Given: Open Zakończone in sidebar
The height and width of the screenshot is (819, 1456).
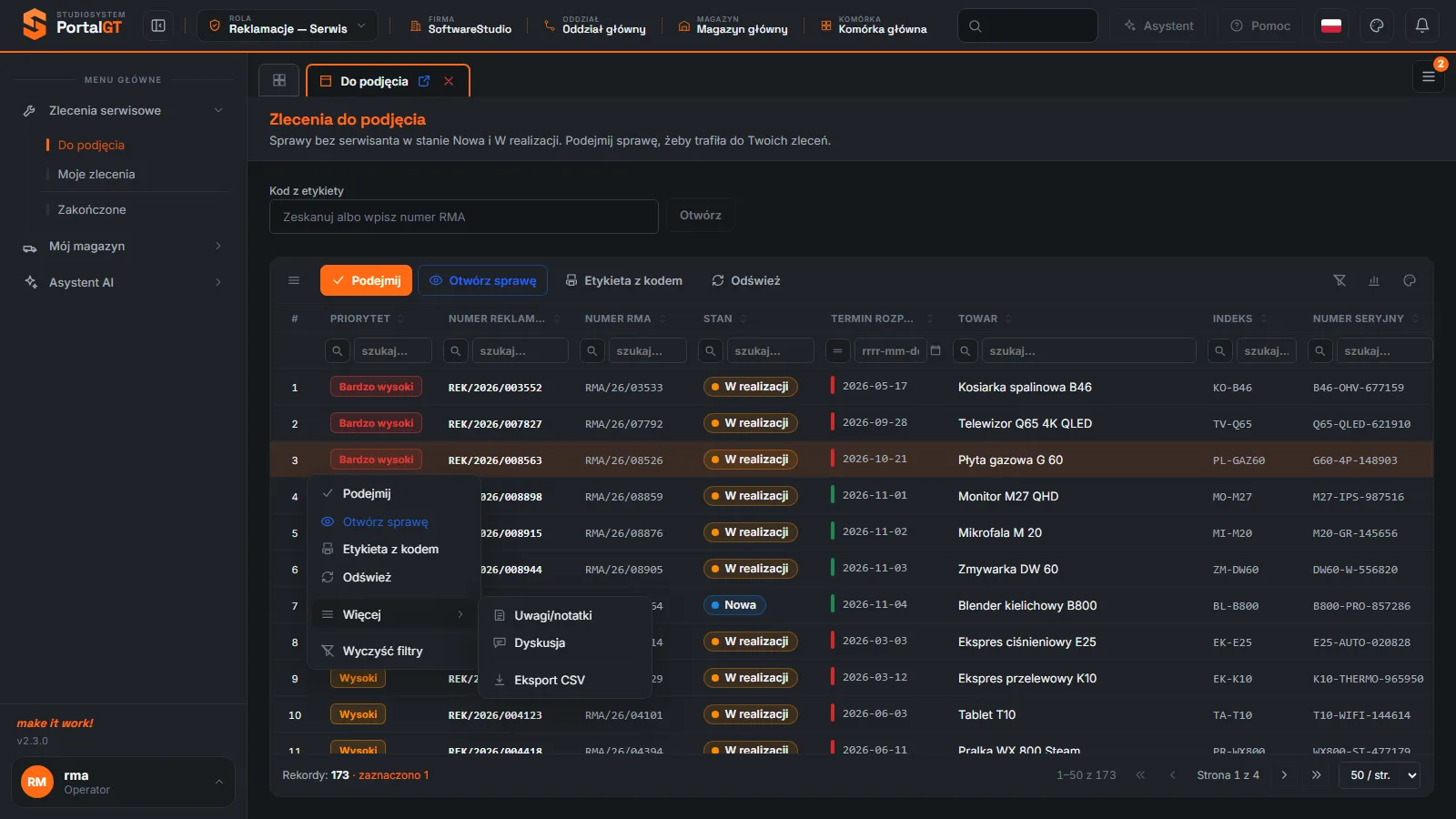Looking at the screenshot, I should pyautogui.click(x=92, y=209).
